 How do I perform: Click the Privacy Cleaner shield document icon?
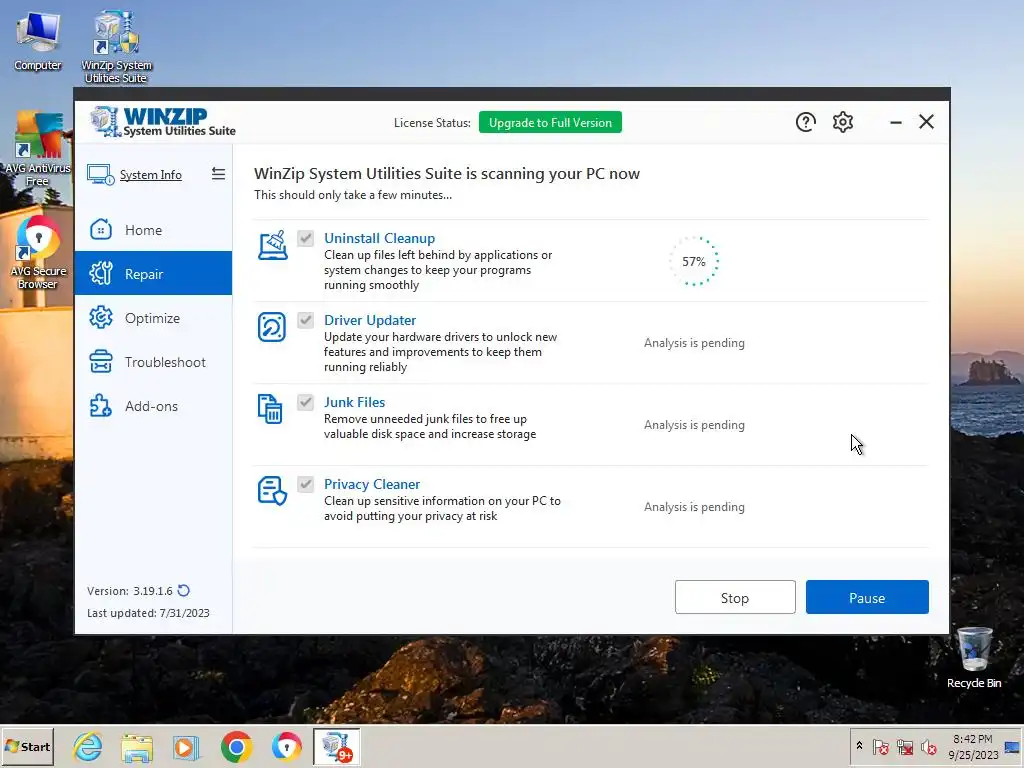[x=272, y=490]
